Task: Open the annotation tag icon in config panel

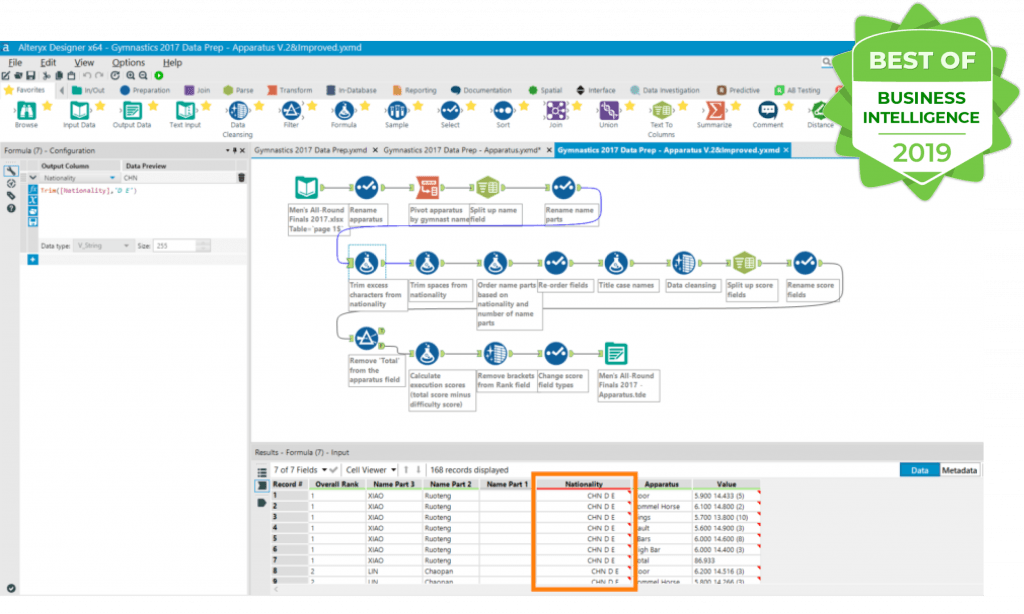Action: [11, 196]
